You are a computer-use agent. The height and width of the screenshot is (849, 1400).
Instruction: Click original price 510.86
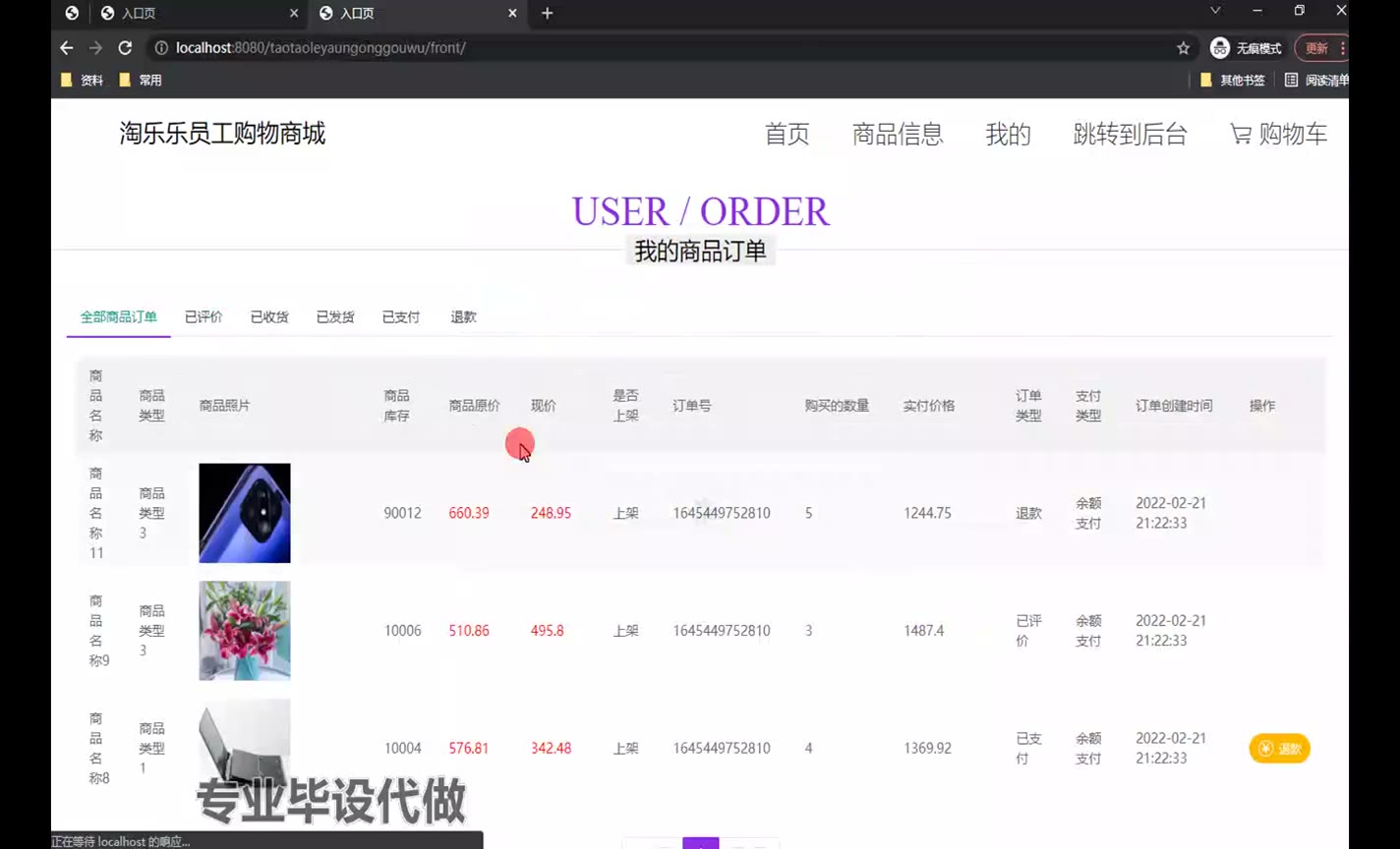(469, 631)
